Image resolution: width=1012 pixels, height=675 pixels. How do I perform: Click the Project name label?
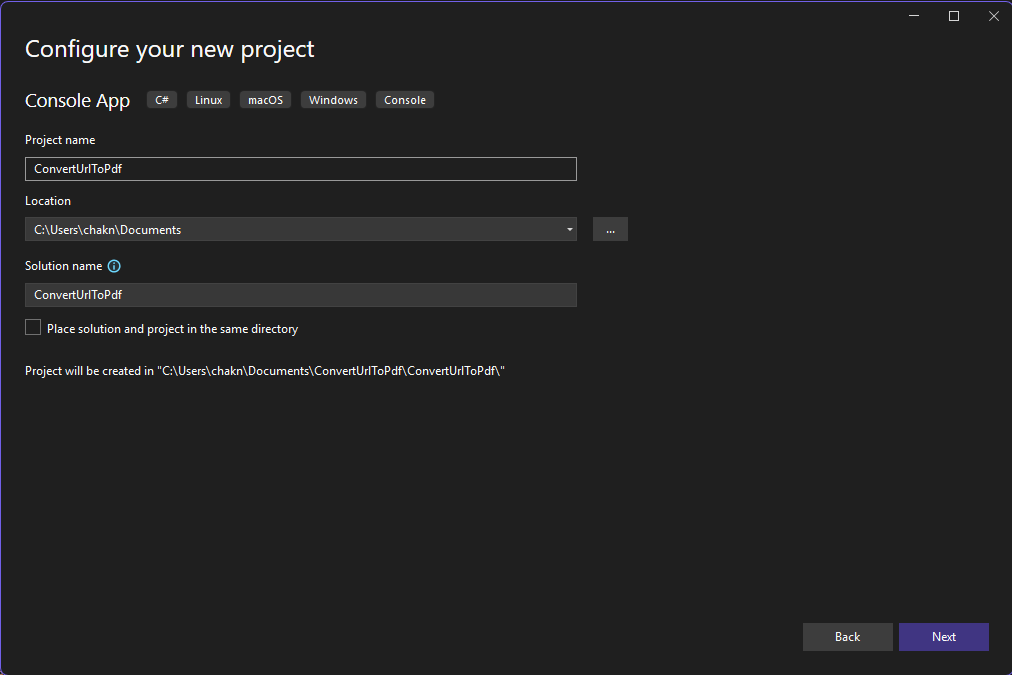pyautogui.click(x=60, y=140)
